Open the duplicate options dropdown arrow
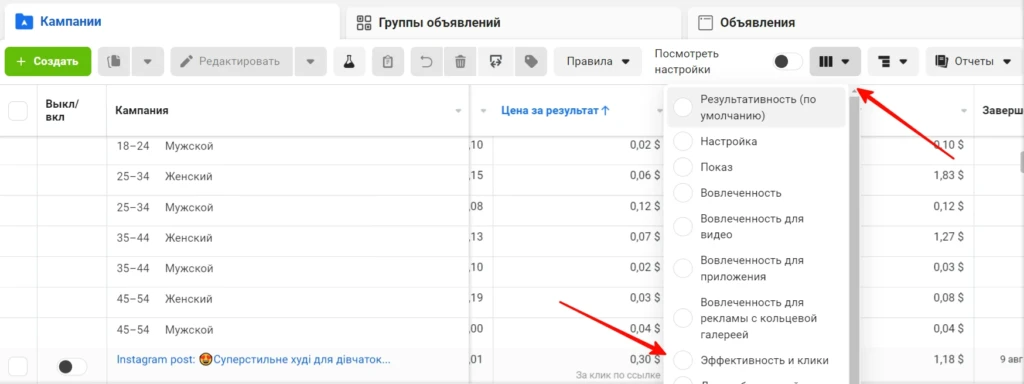The width and height of the screenshot is (1024, 384). pyautogui.click(x=148, y=61)
